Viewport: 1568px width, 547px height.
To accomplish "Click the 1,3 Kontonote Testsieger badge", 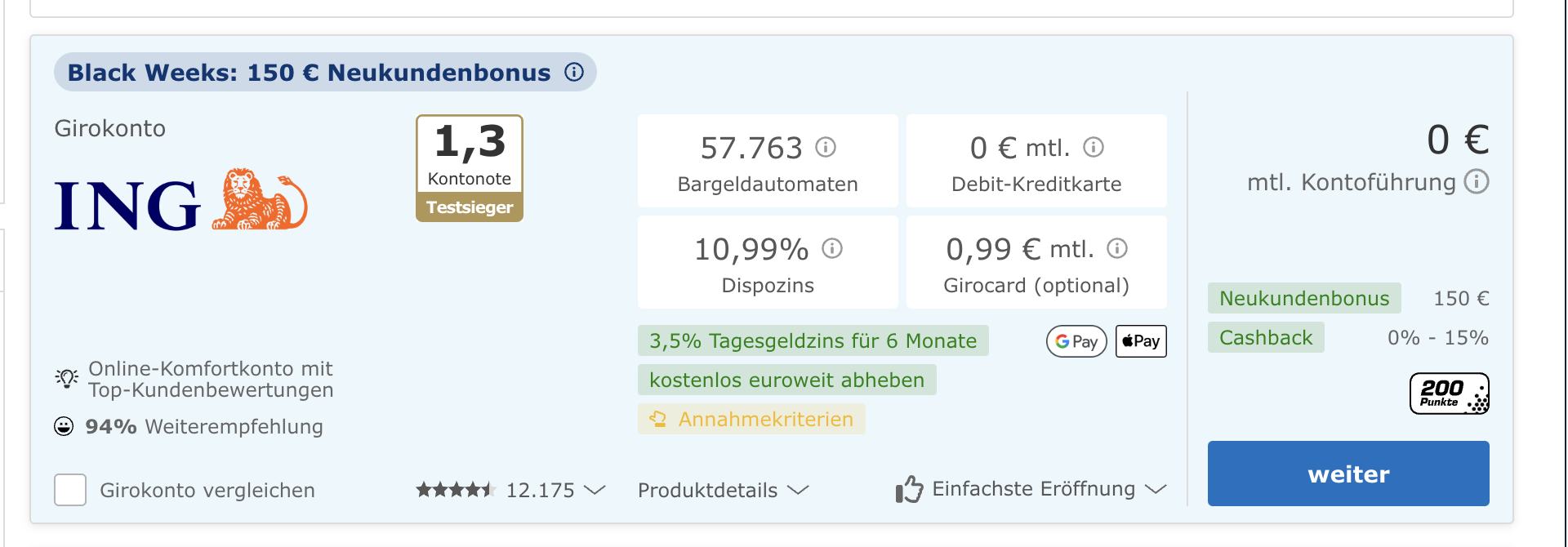I will (470, 168).
